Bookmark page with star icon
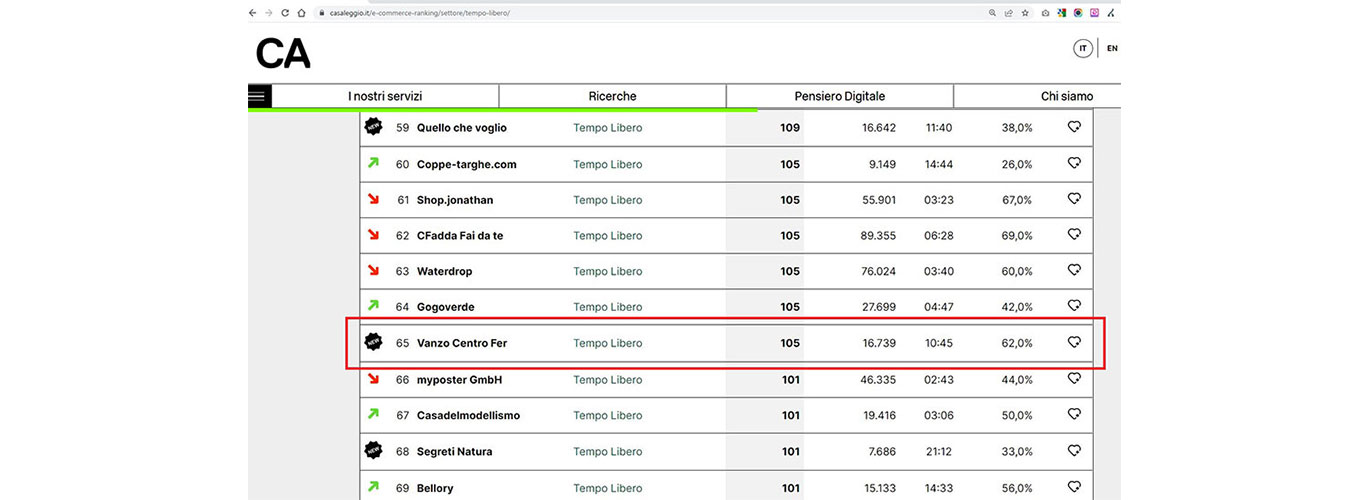Screen dimensions: 1370x500 (x=1025, y=13)
